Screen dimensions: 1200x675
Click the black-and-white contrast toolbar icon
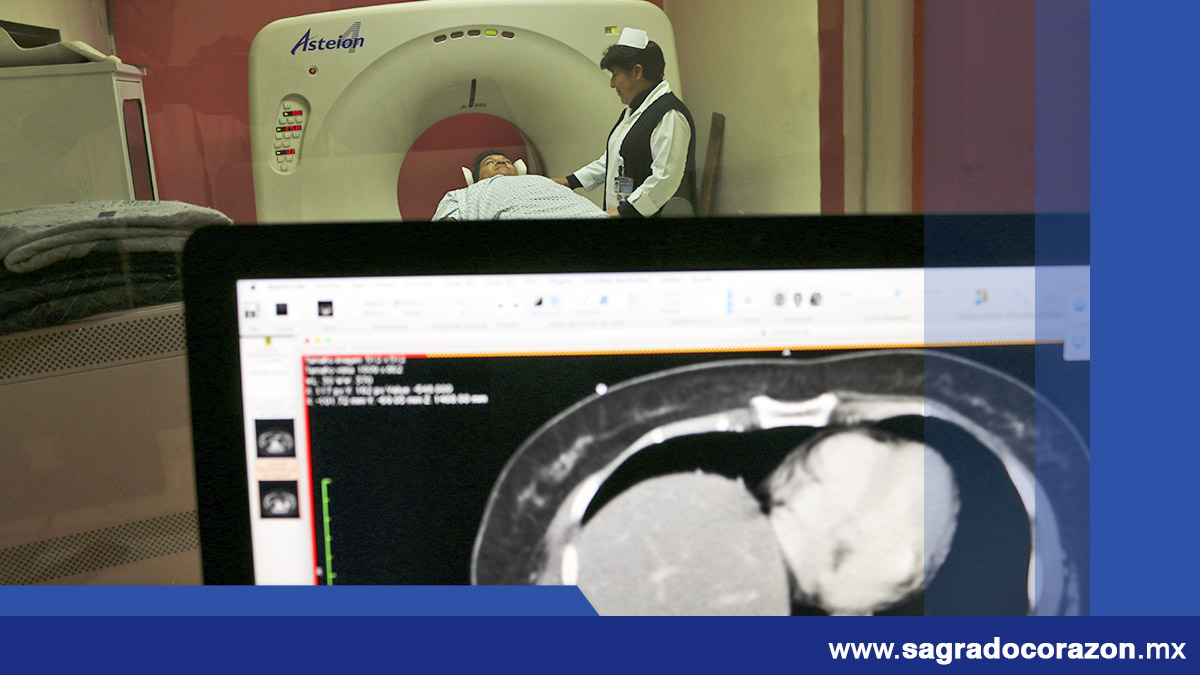coord(538,301)
